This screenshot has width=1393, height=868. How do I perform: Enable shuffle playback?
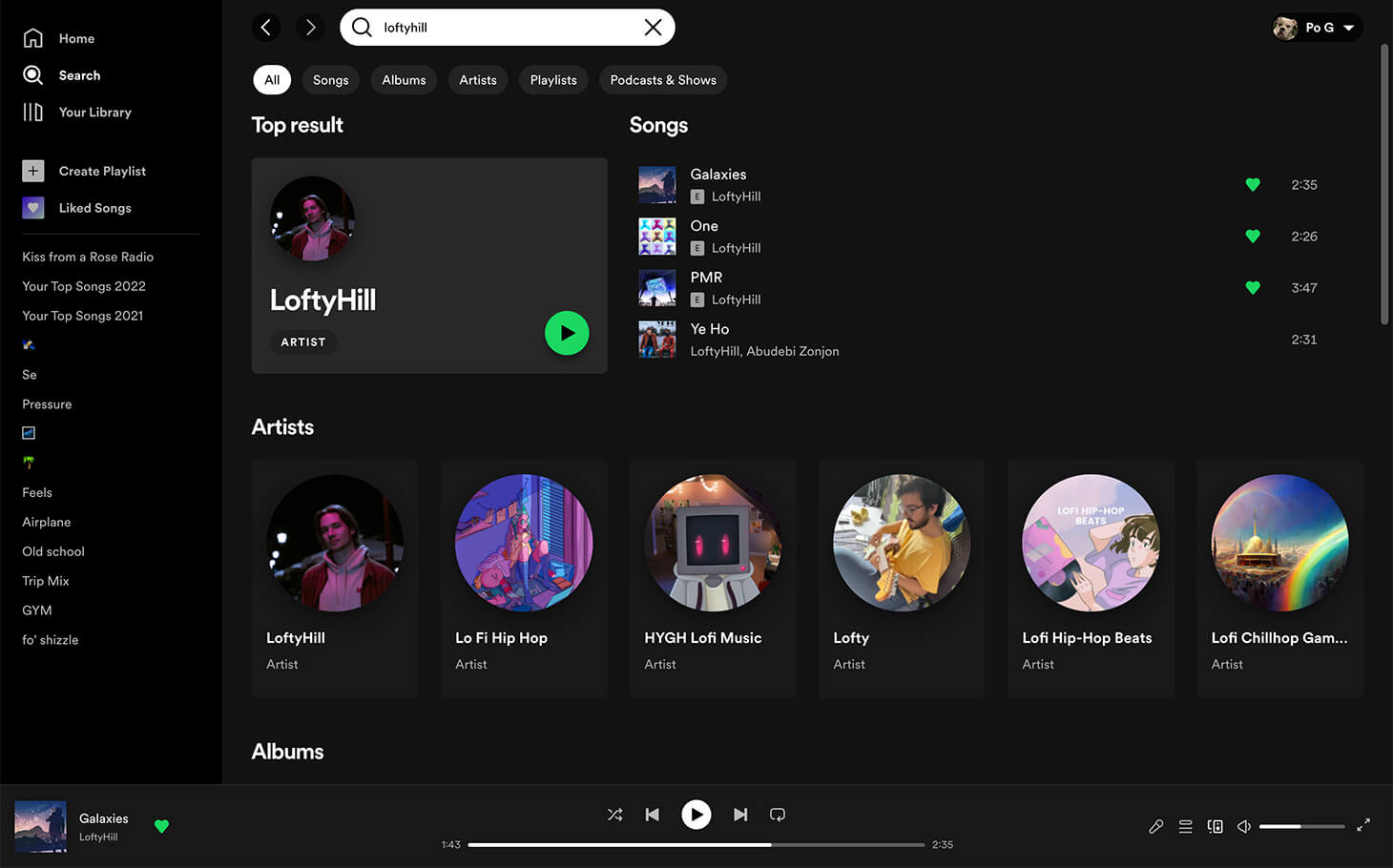tap(614, 815)
